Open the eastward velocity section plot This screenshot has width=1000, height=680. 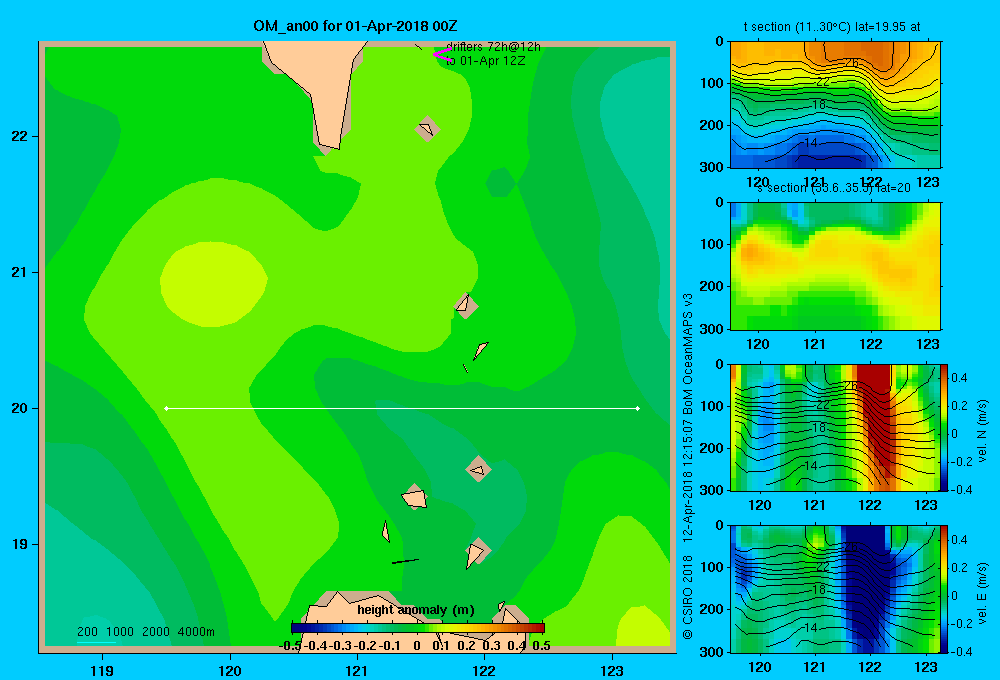[835, 589]
